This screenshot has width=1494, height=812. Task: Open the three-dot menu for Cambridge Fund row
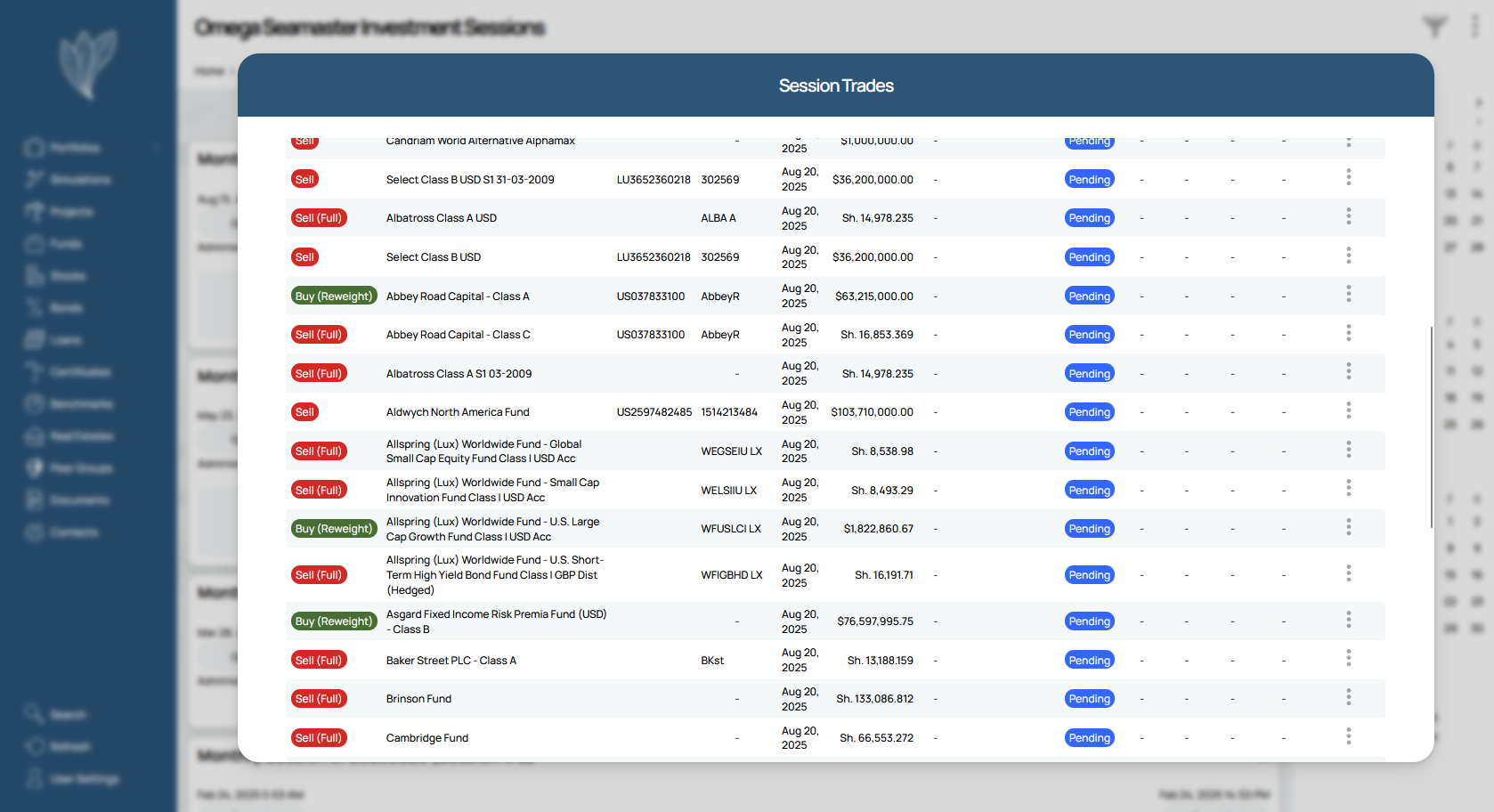click(1348, 736)
